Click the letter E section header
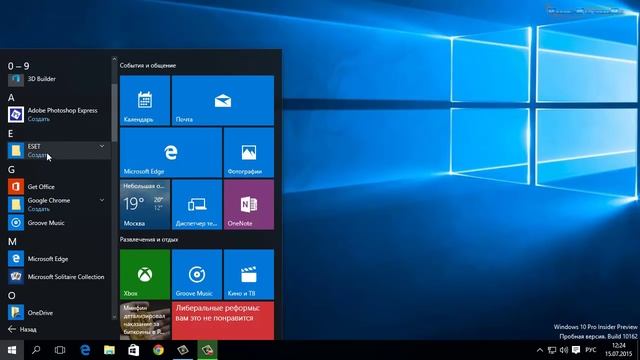Image resolution: width=640 pixels, height=360 pixels. click(11, 133)
